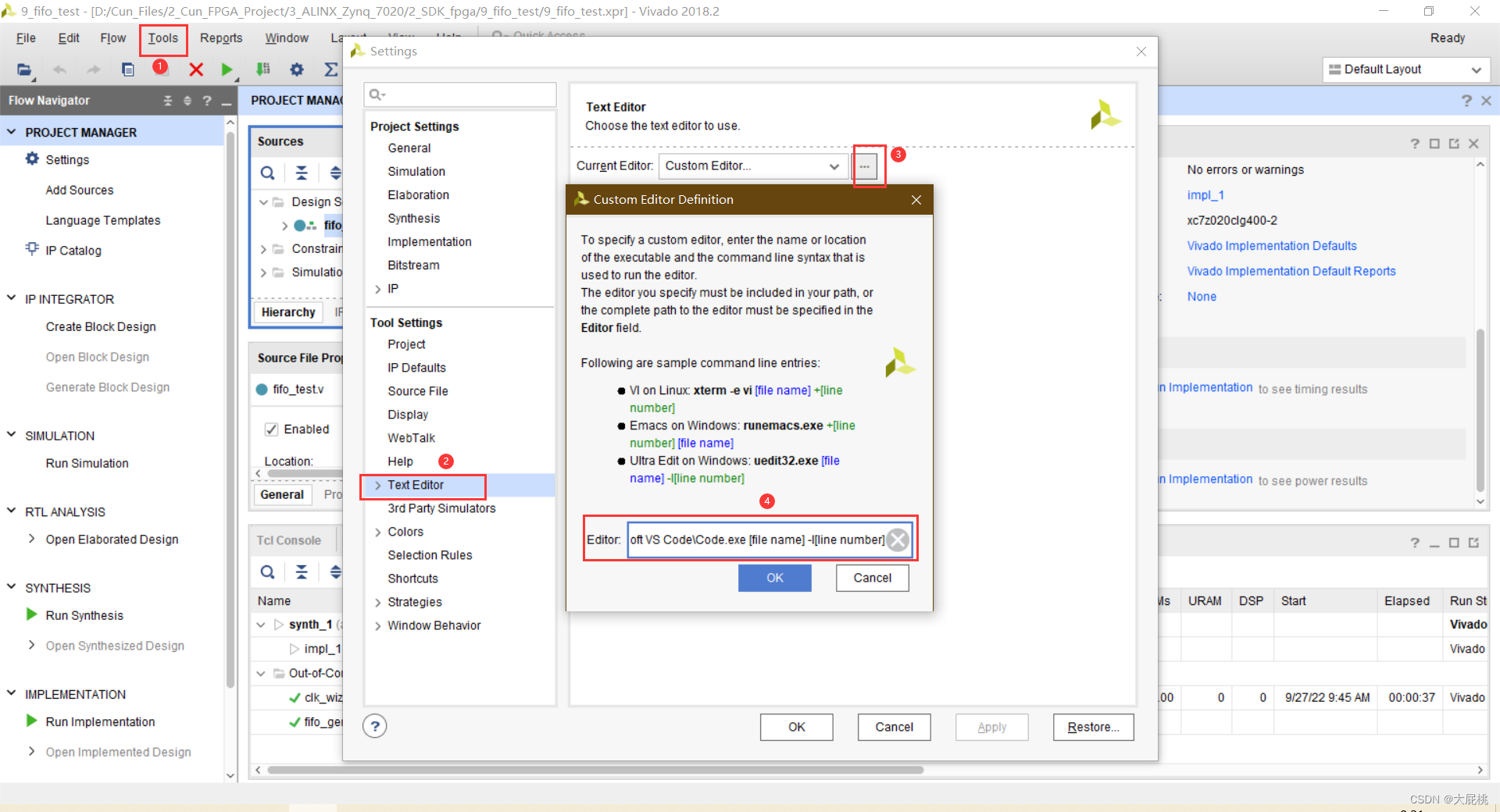Screen dimensions: 1500x812
Task: Click Restore button in Settings dialog
Action: point(1093,727)
